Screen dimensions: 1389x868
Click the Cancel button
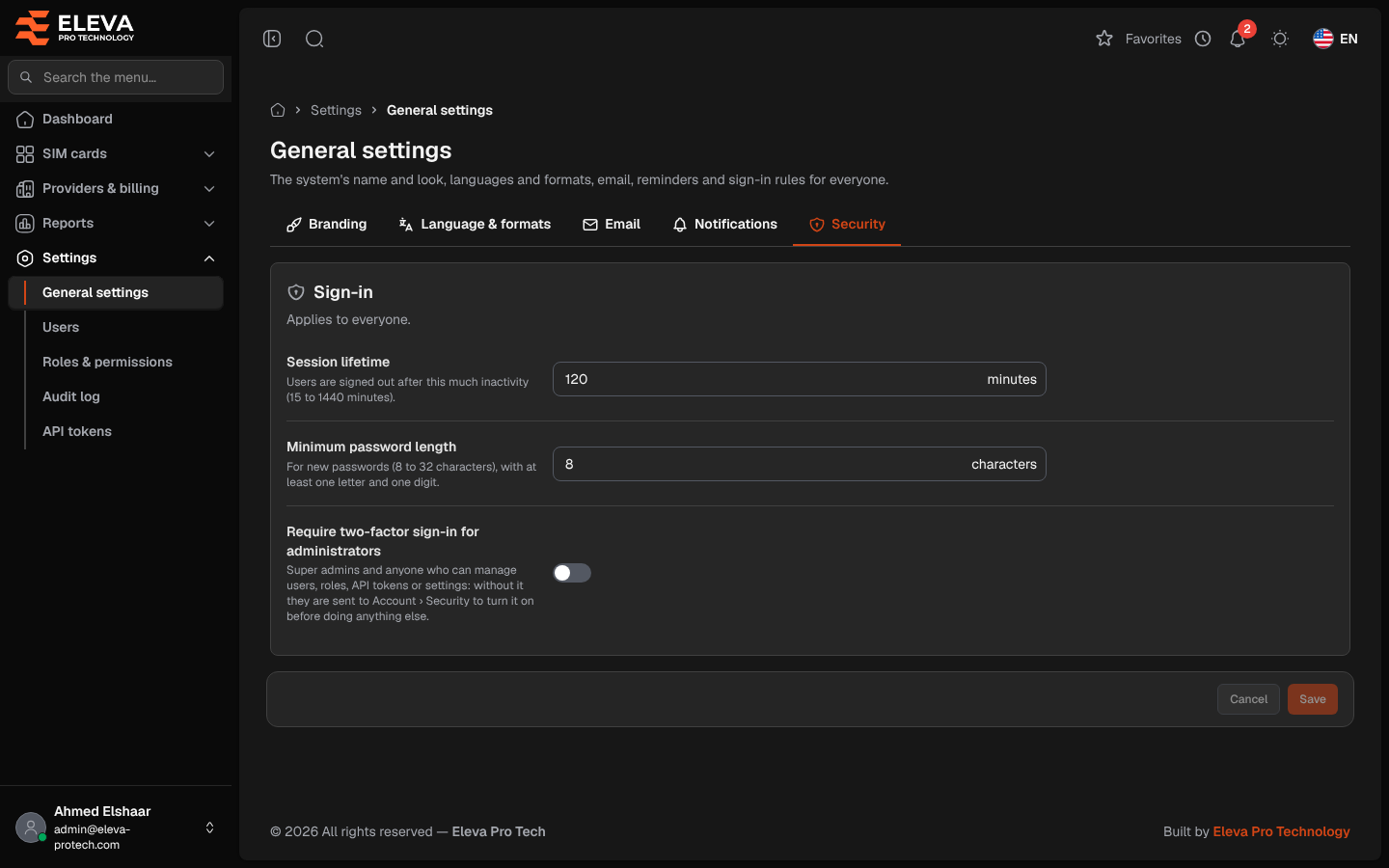1248,699
